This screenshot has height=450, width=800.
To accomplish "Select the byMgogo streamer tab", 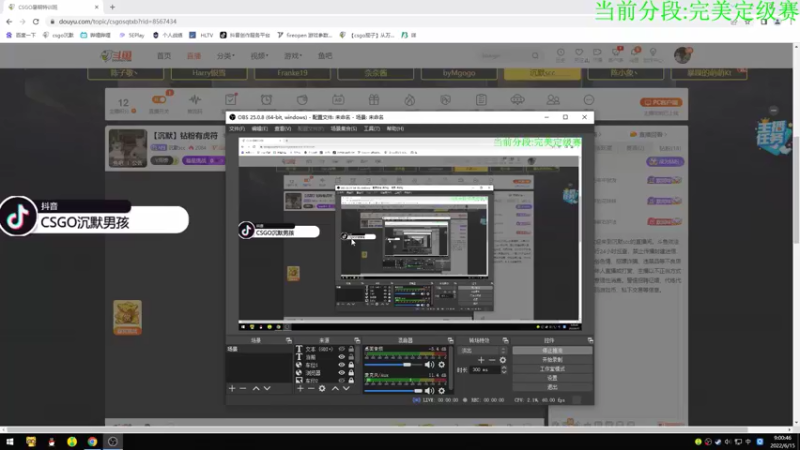I will (x=459, y=73).
